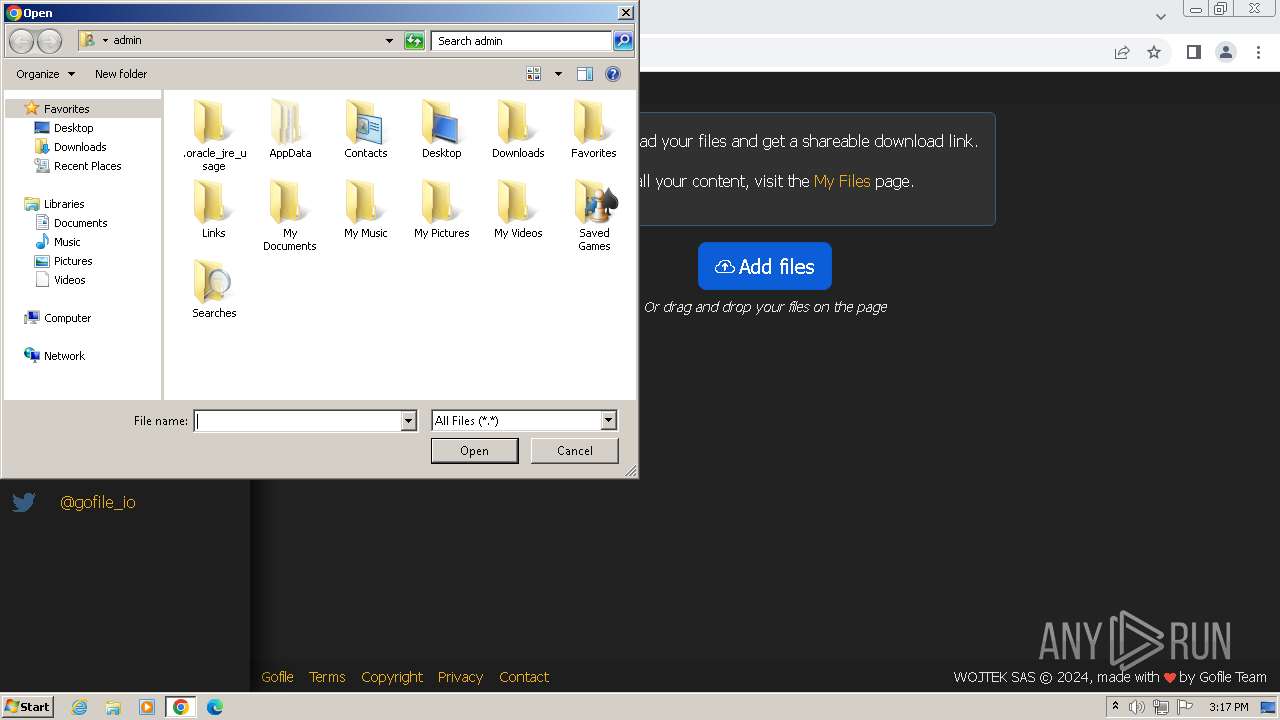This screenshot has width=1280, height=720.
Task: Click into the File name input field
Action: (297, 421)
